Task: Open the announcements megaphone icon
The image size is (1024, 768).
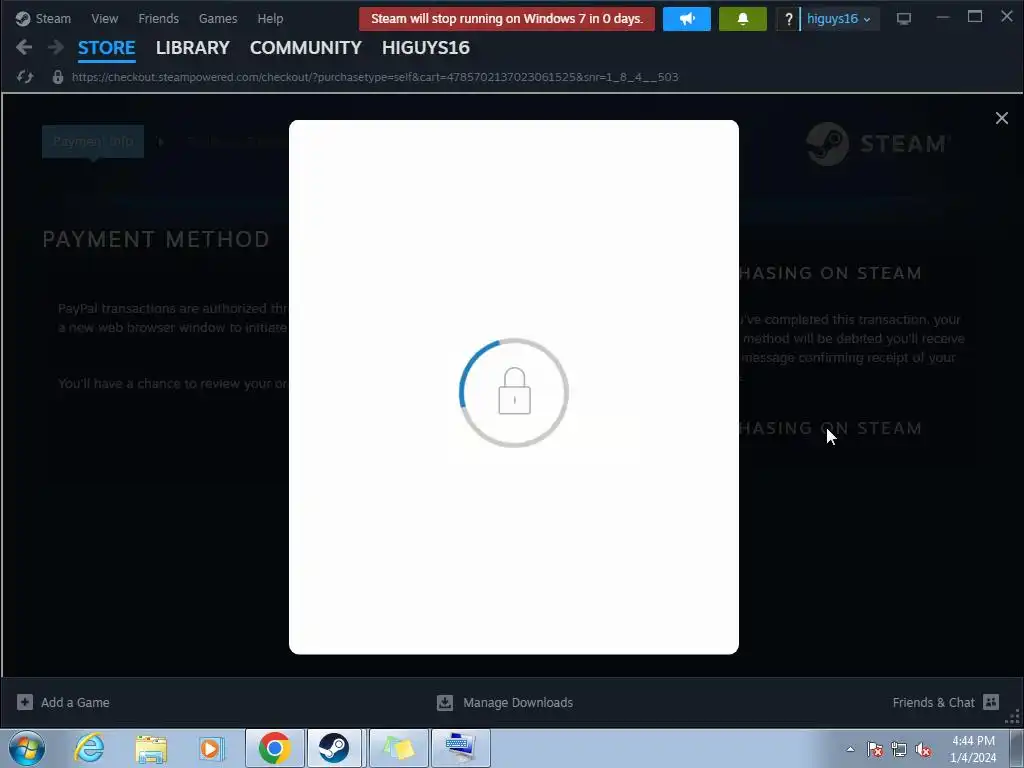Action: [686, 19]
